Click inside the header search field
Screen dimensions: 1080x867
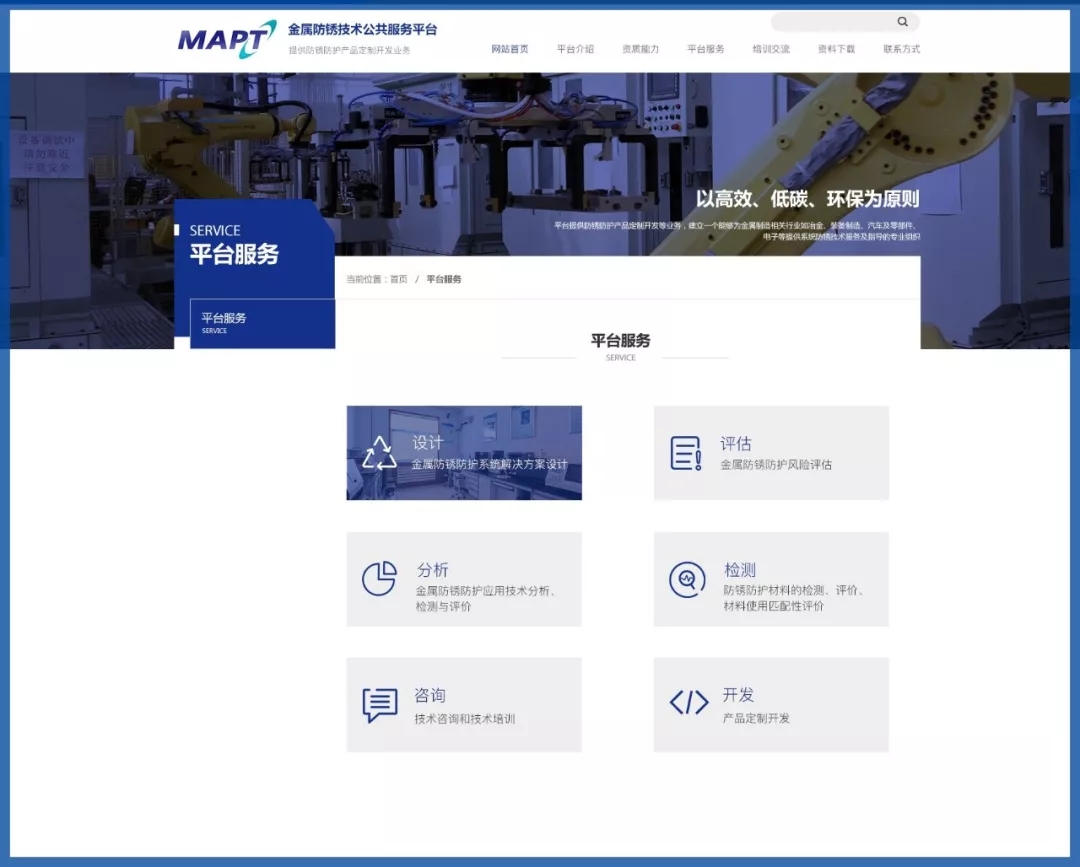832,22
